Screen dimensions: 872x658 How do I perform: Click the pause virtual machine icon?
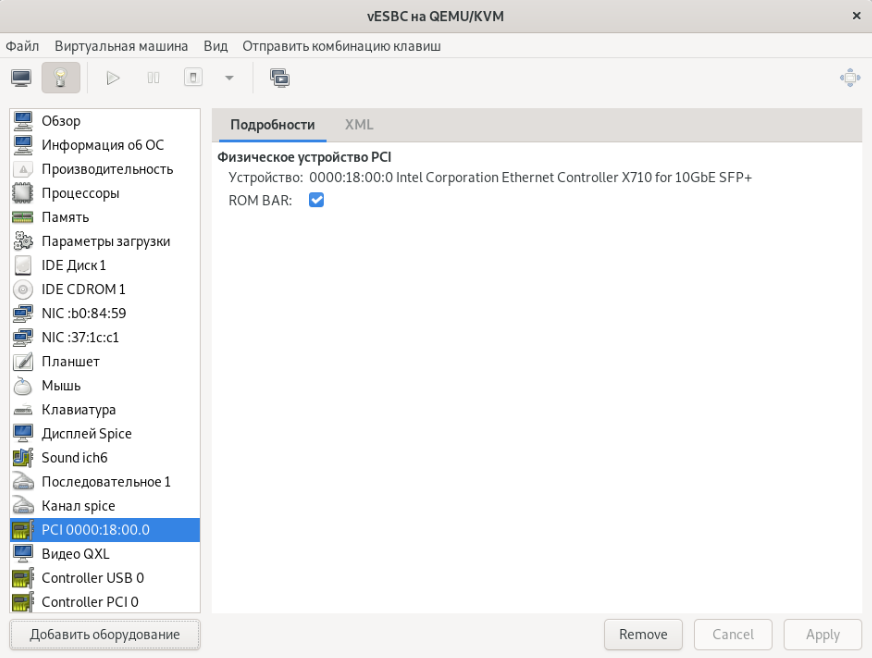tap(154, 78)
